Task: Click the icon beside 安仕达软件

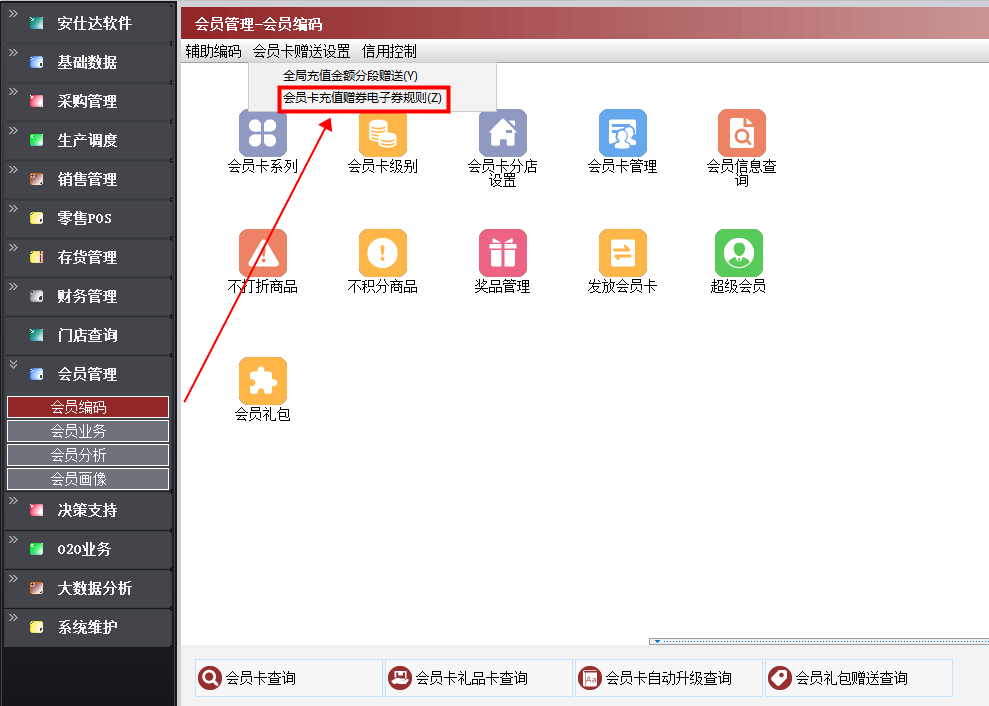Action: coord(37,23)
